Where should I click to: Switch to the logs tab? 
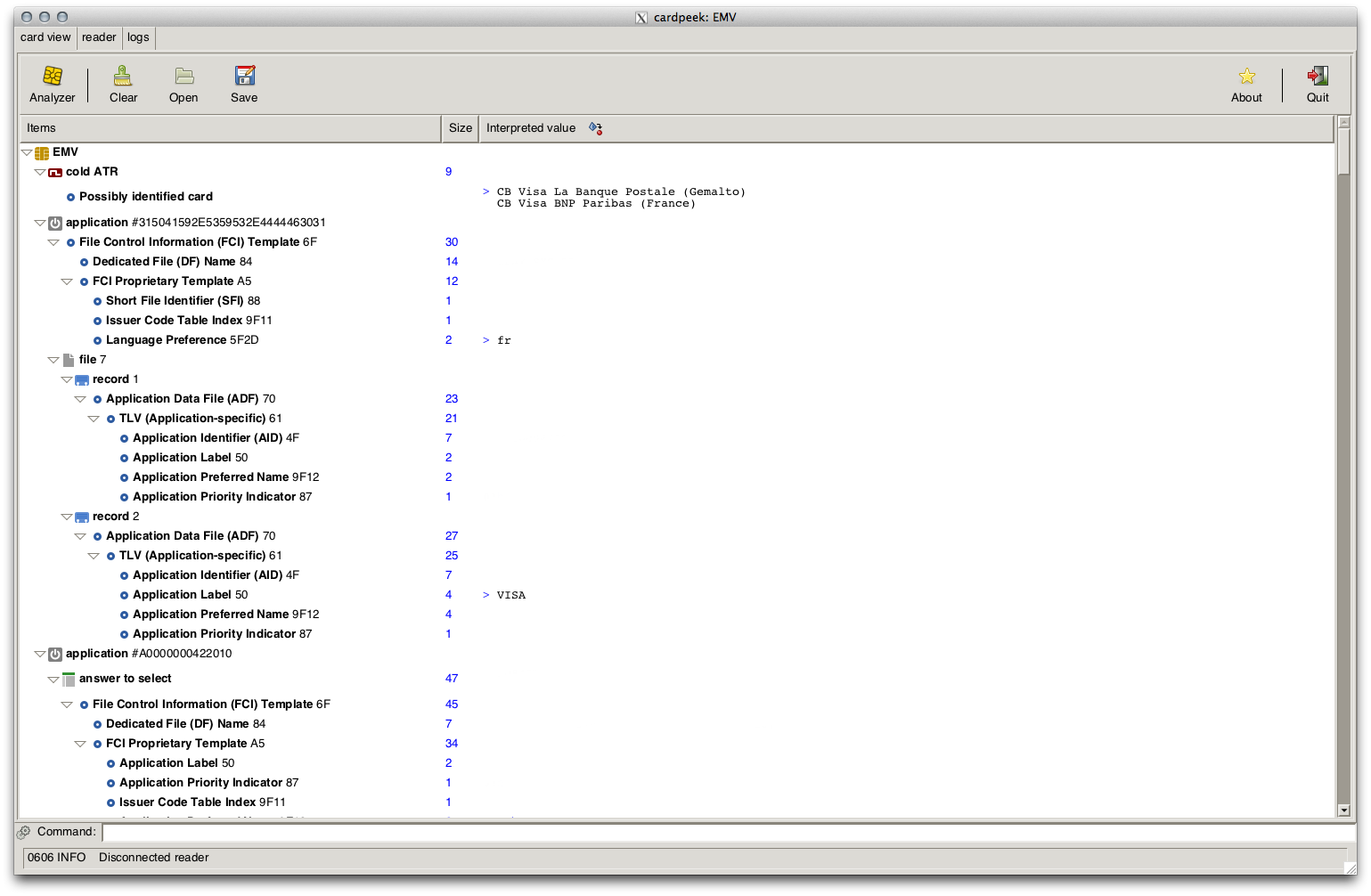pos(138,37)
